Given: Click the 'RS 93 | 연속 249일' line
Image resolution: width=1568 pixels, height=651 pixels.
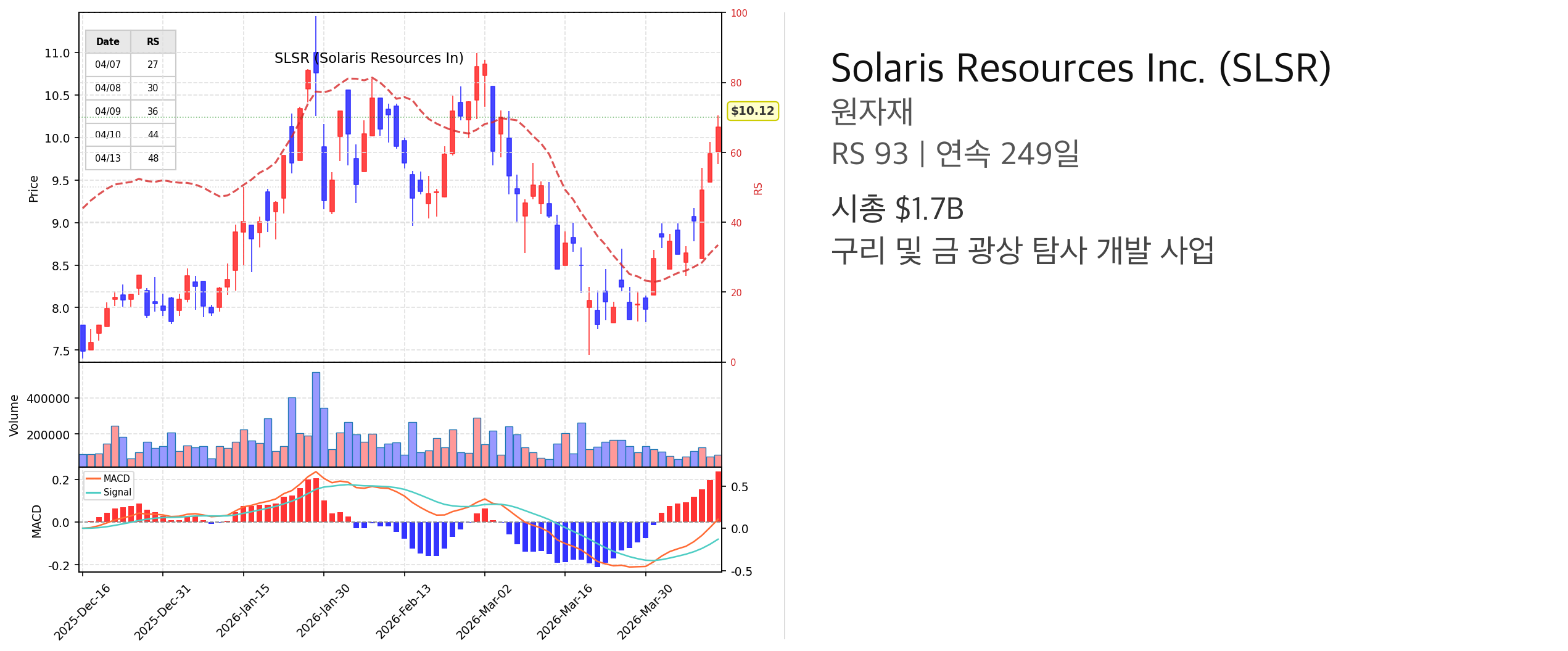Looking at the screenshot, I should pos(955,154).
